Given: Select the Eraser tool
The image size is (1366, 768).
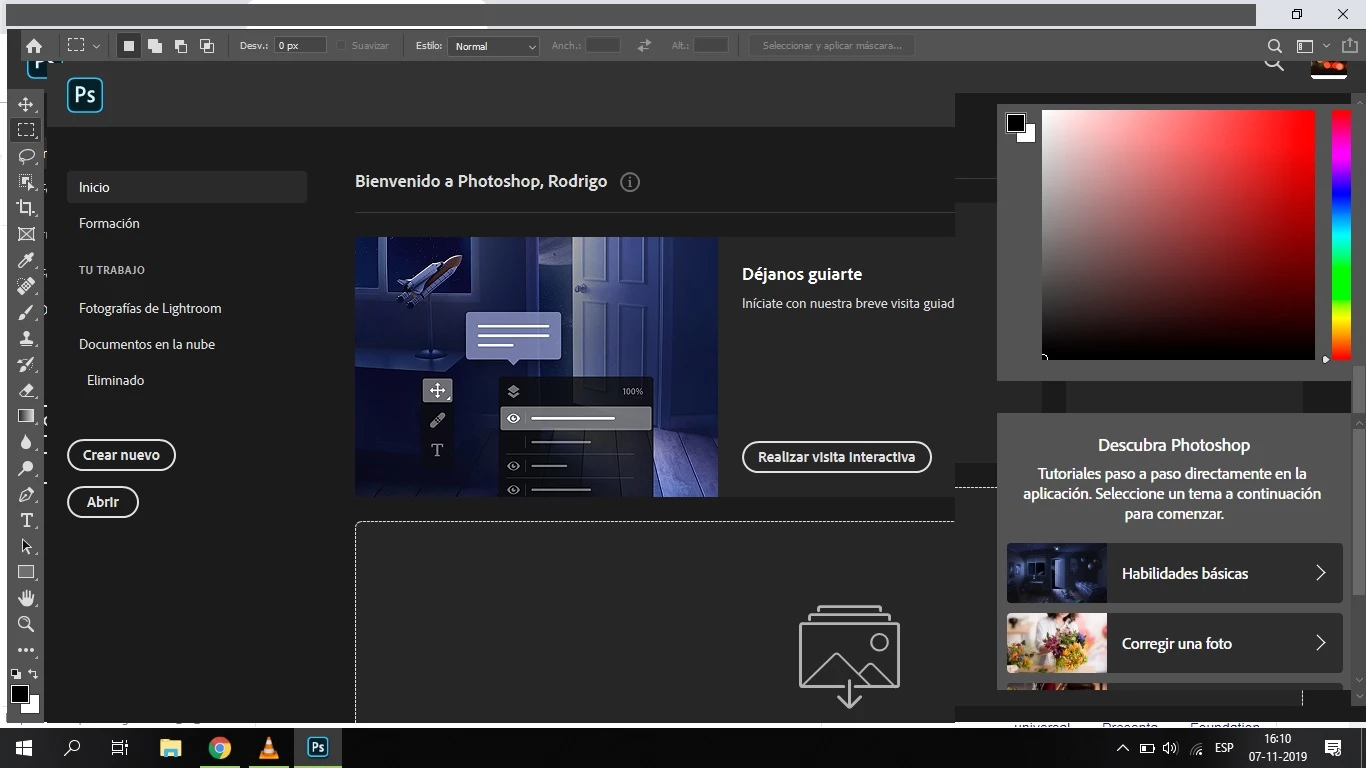Looking at the screenshot, I should (x=27, y=390).
